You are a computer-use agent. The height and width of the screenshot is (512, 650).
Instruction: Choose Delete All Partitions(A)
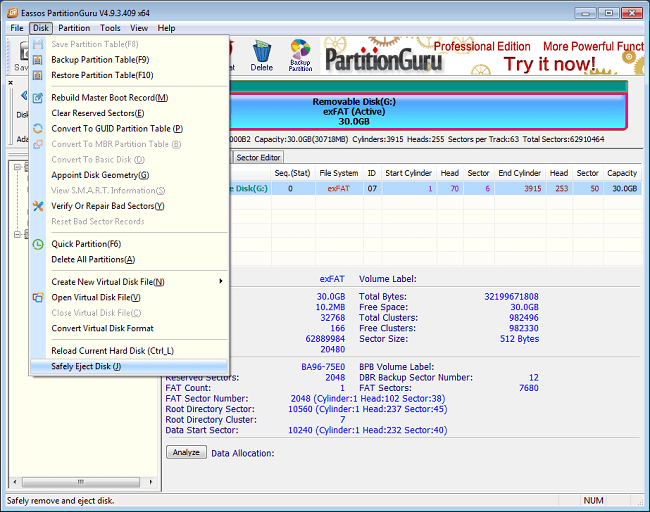pos(129,260)
